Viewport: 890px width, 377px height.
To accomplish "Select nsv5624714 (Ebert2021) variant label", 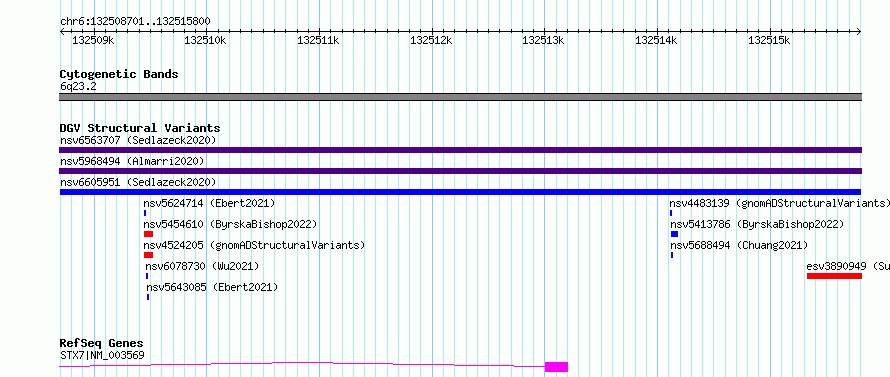I will (209, 203).
